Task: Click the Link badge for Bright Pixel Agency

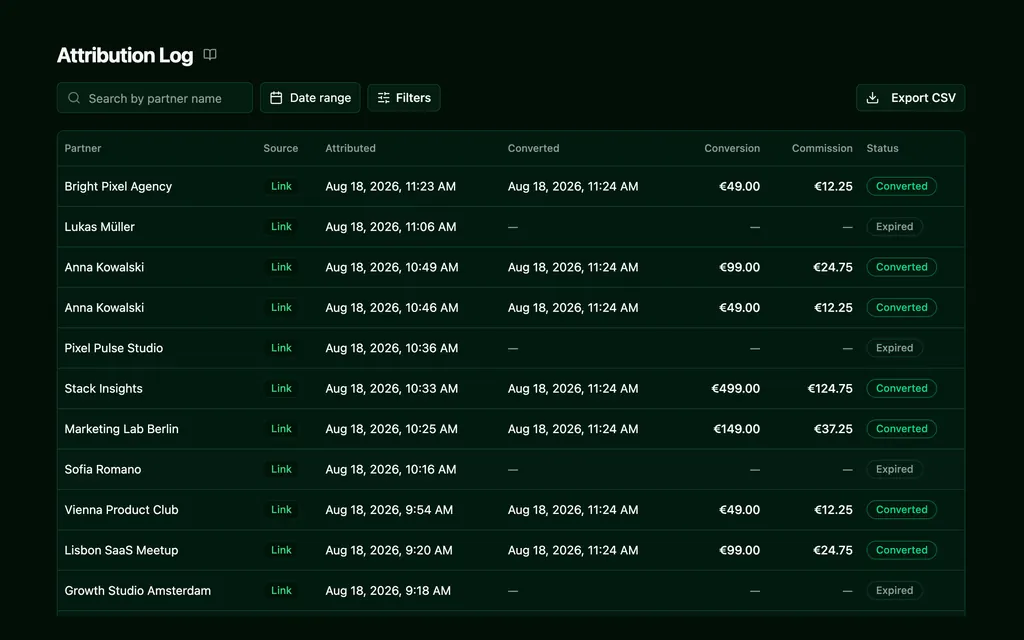Action: pos(281,186)
